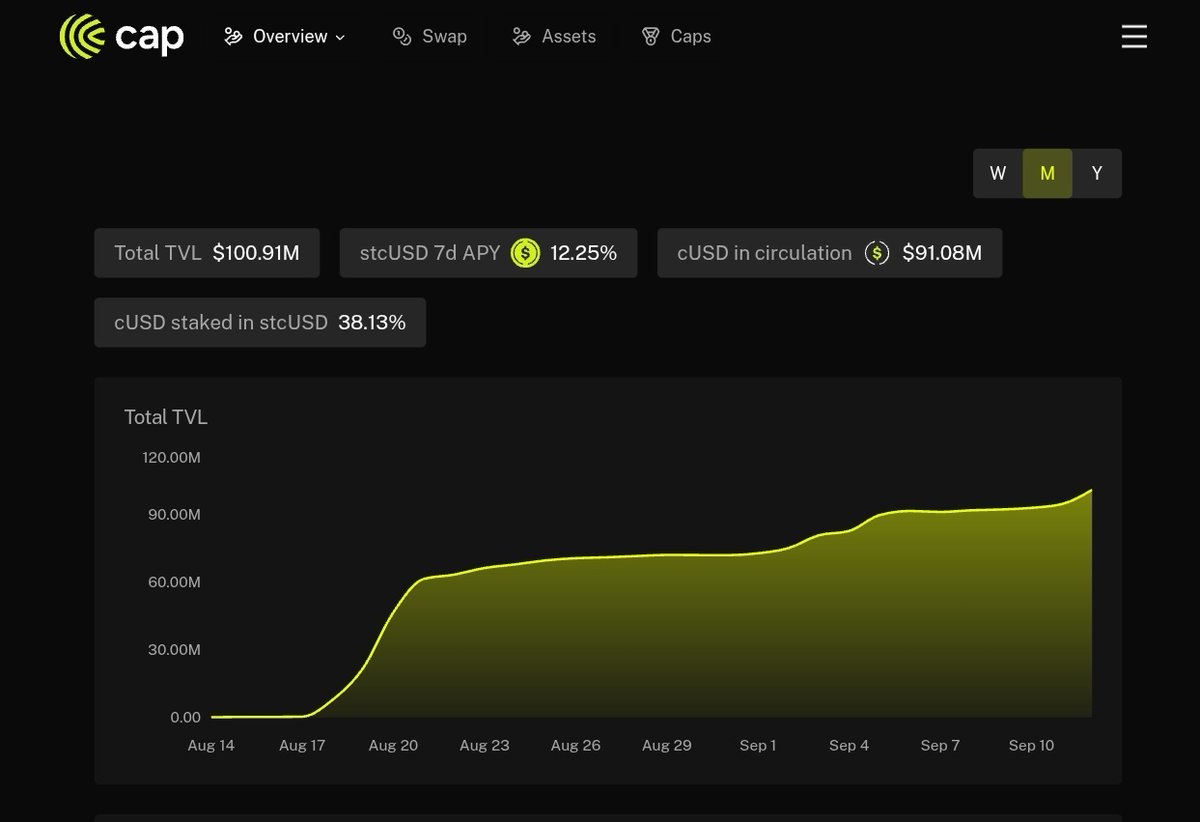
Task: Click the Aug 17 date label
Action: coord(302,745)
